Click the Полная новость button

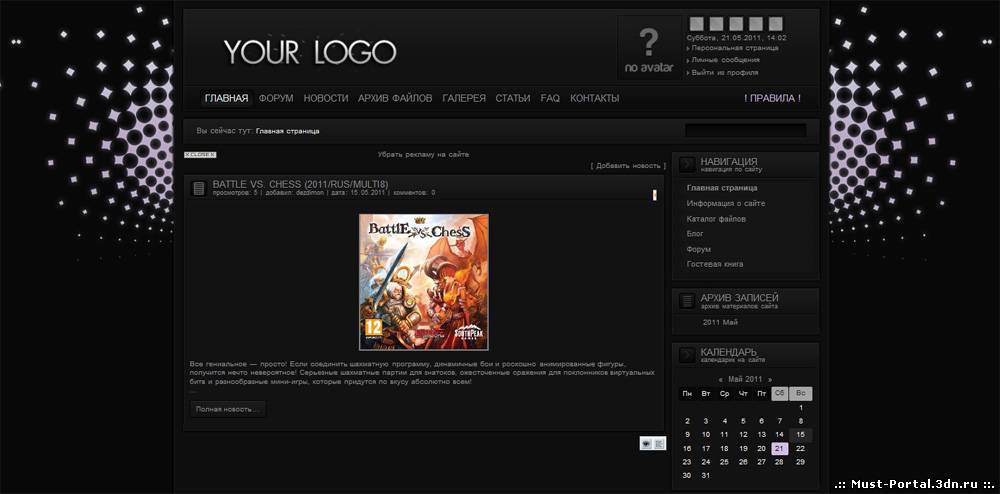click(x=228, y=409)
